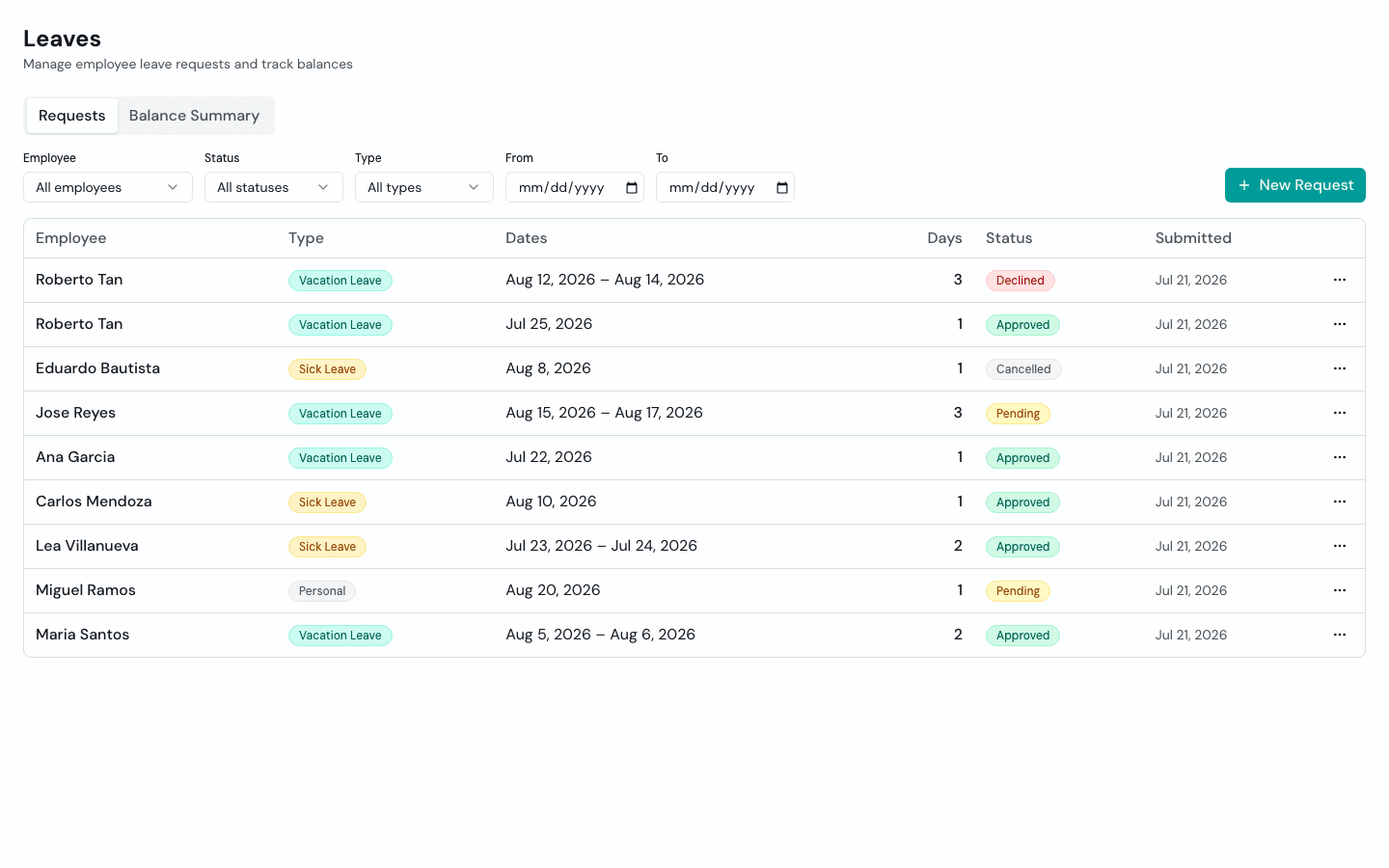Click the To date input field
This screenshot has height=868, width=1389.
(x=725, y=187)
